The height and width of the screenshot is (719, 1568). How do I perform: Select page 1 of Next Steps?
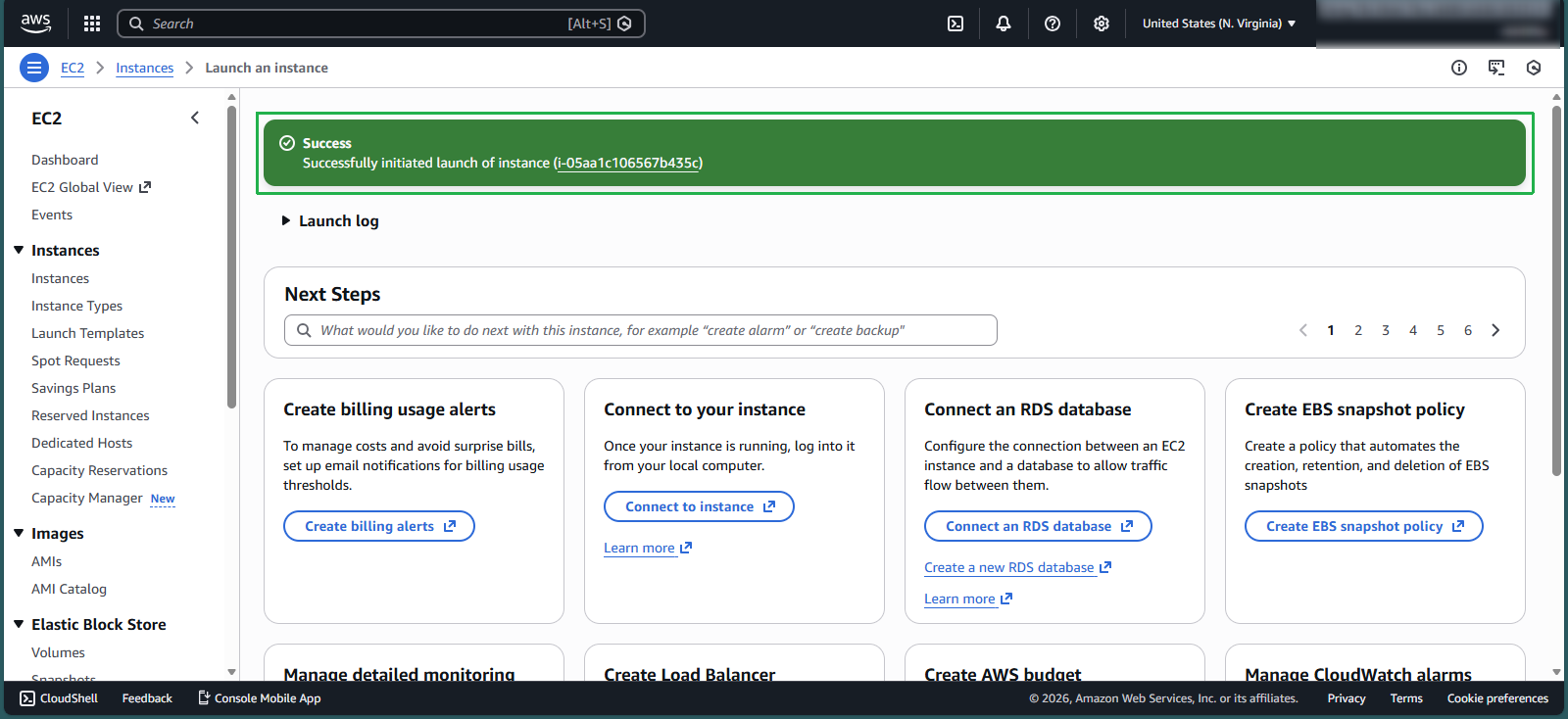click(x=1331, y=330)
